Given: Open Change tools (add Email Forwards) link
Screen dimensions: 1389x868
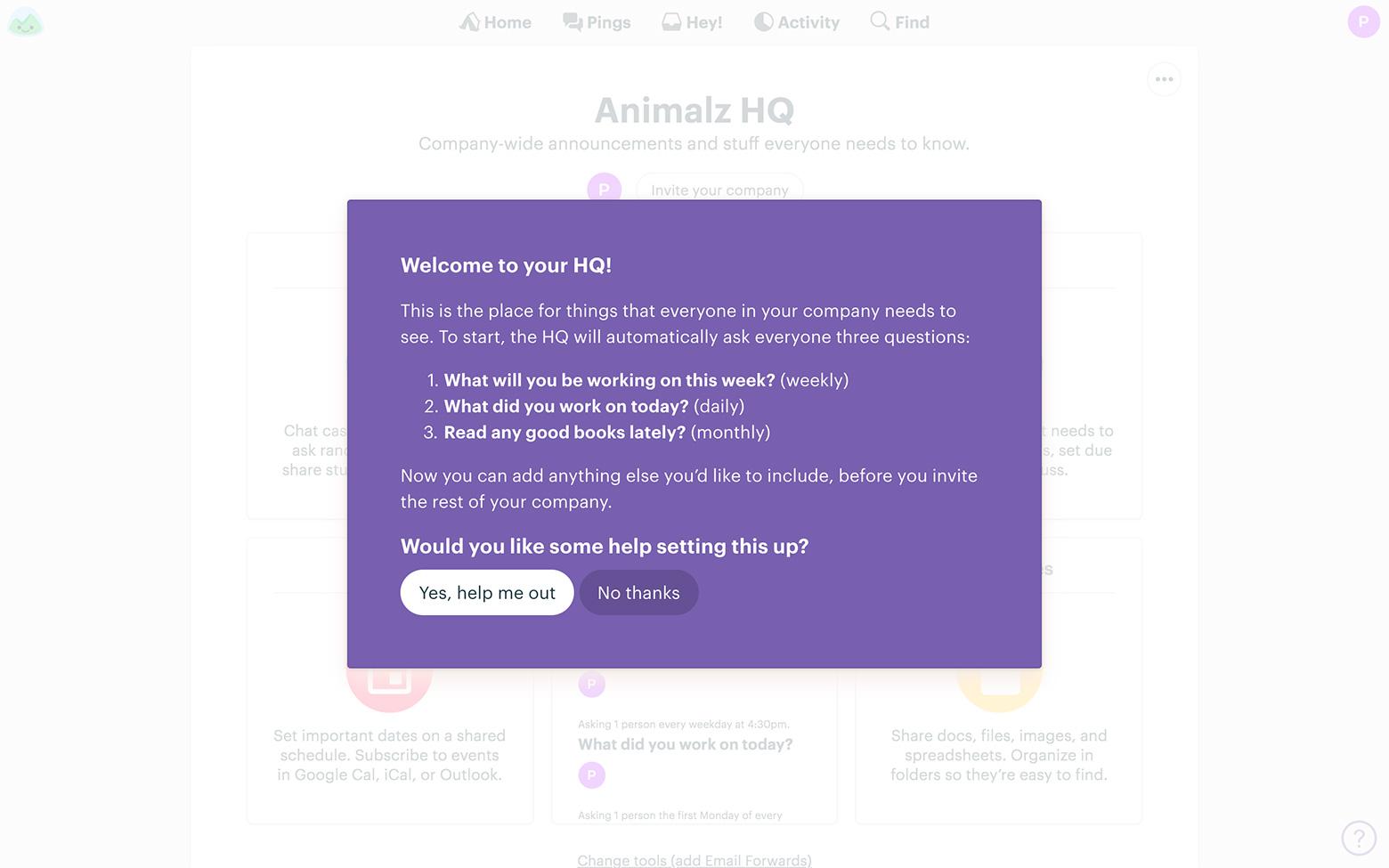Looking at the screenshot, I should coord(694,860).
